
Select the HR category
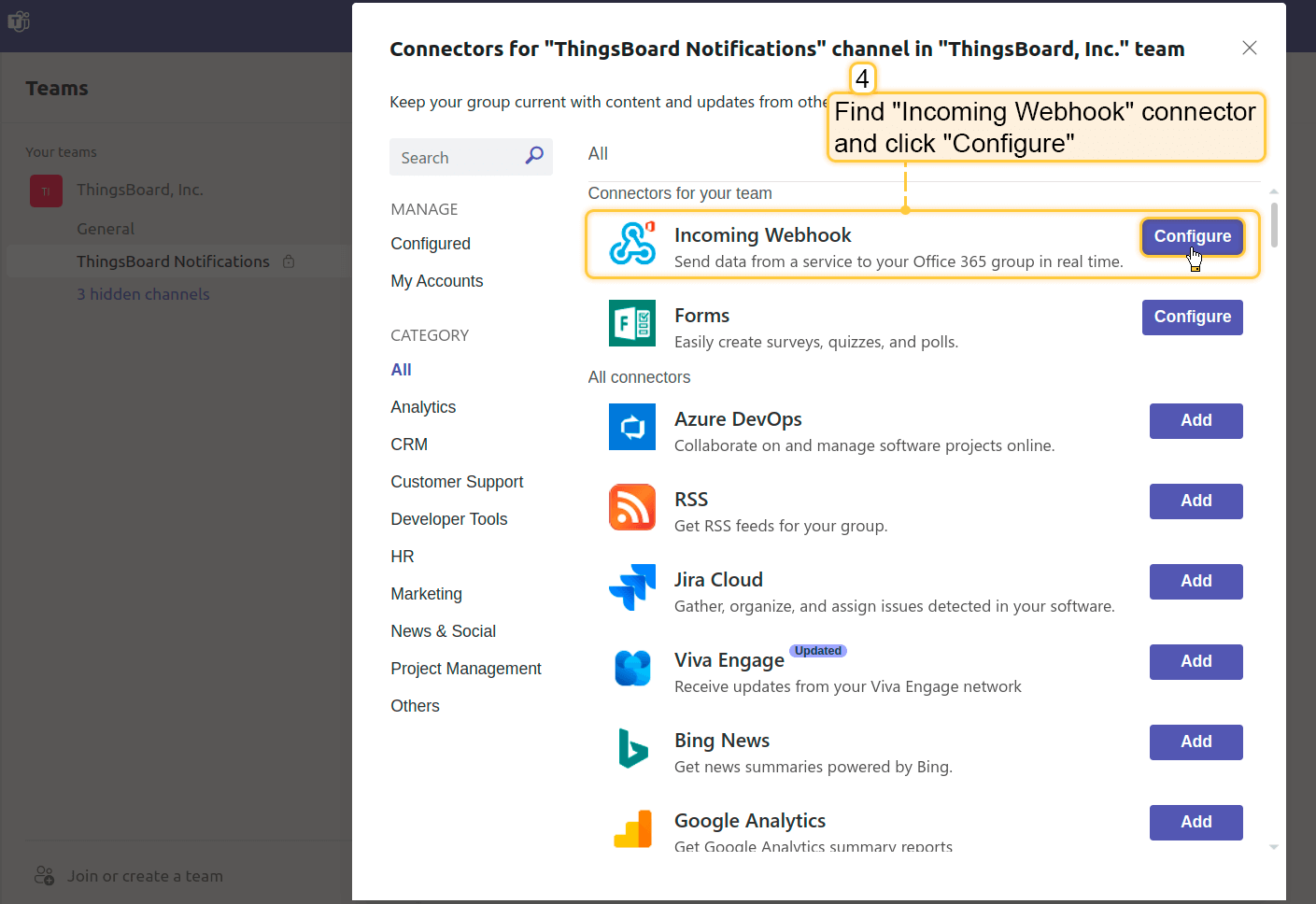tap(403, 557)
